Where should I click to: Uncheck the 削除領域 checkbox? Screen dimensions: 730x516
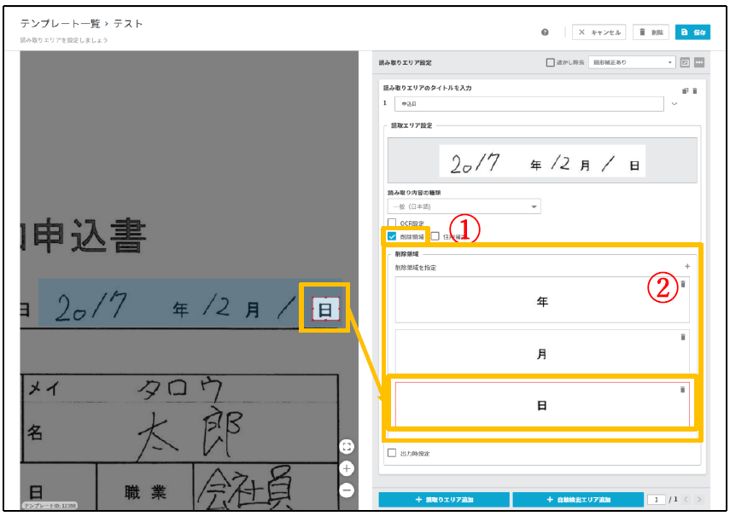[392, 236]
